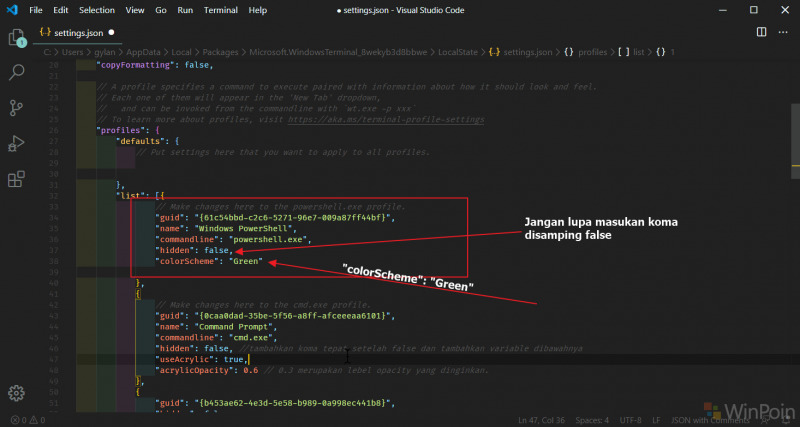Click the Spaces: 4 indentation status entry
Screen dimensions: 800x427
[592, 420]
